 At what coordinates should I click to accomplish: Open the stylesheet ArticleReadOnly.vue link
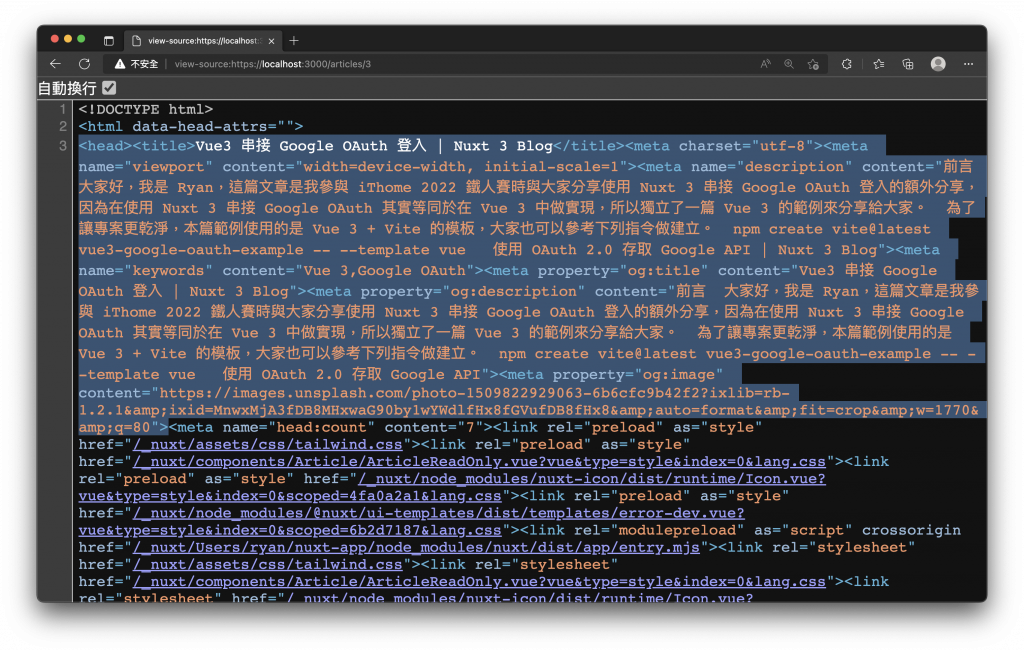479,582
